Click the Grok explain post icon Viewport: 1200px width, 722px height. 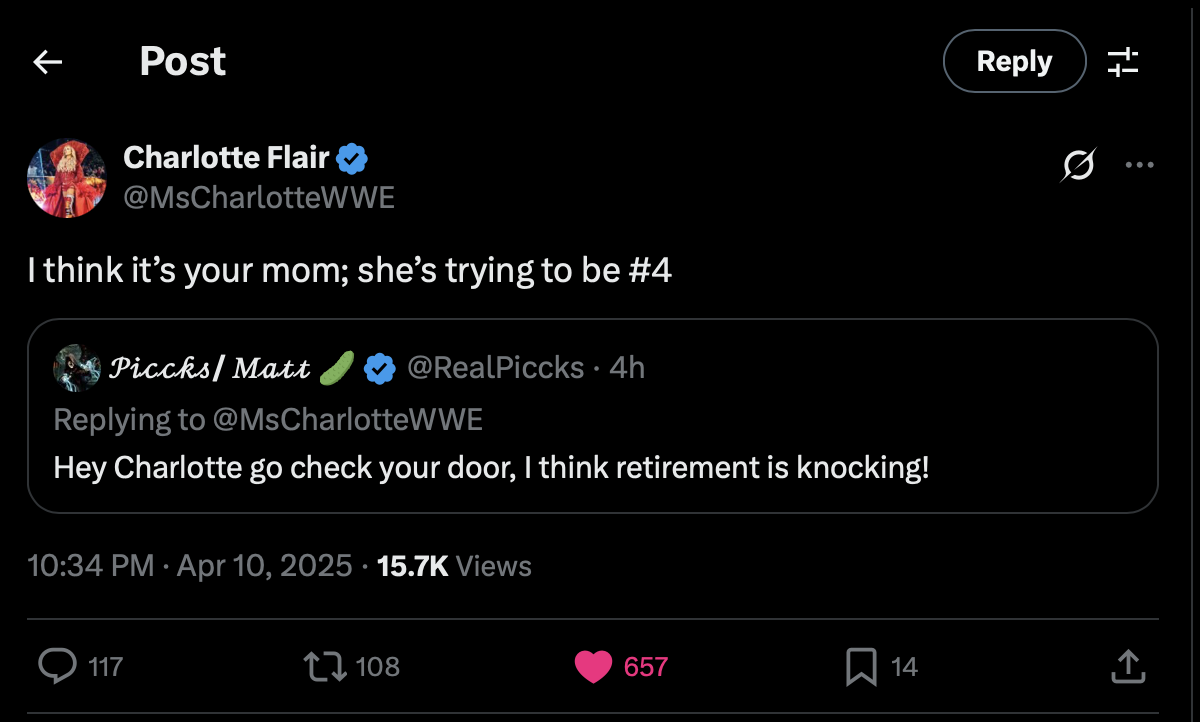[x=1078, y=165]
